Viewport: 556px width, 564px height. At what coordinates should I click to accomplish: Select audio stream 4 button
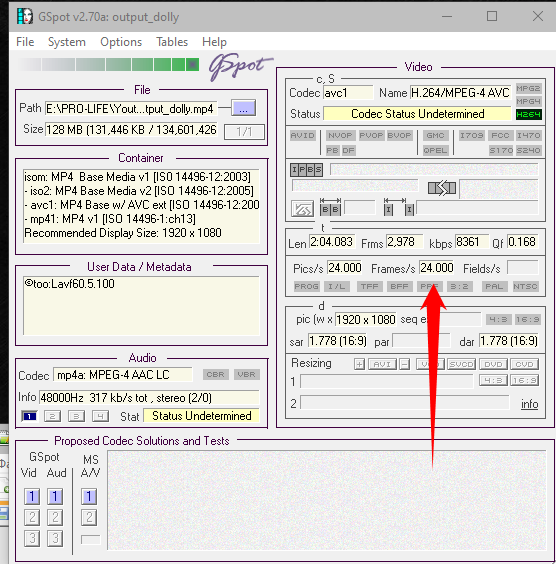point(100,417)
